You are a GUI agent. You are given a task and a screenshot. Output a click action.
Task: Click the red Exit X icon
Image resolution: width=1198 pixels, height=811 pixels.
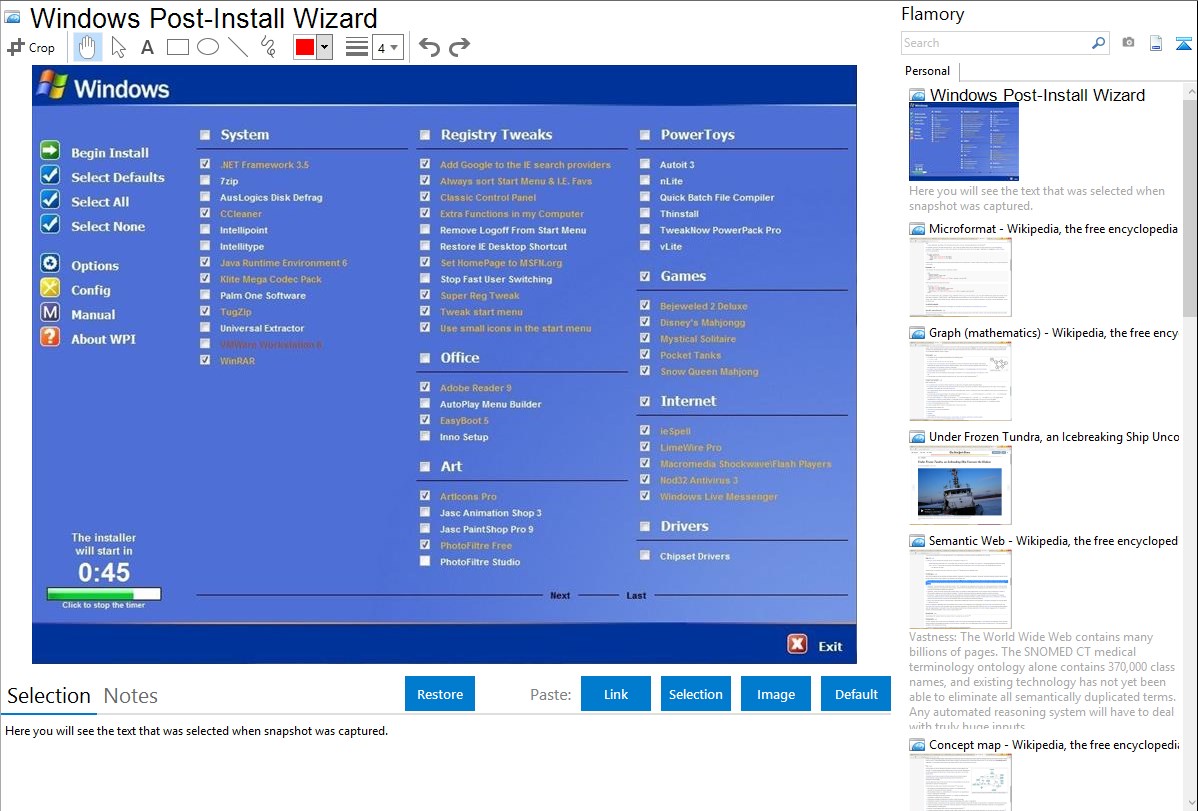797,644
